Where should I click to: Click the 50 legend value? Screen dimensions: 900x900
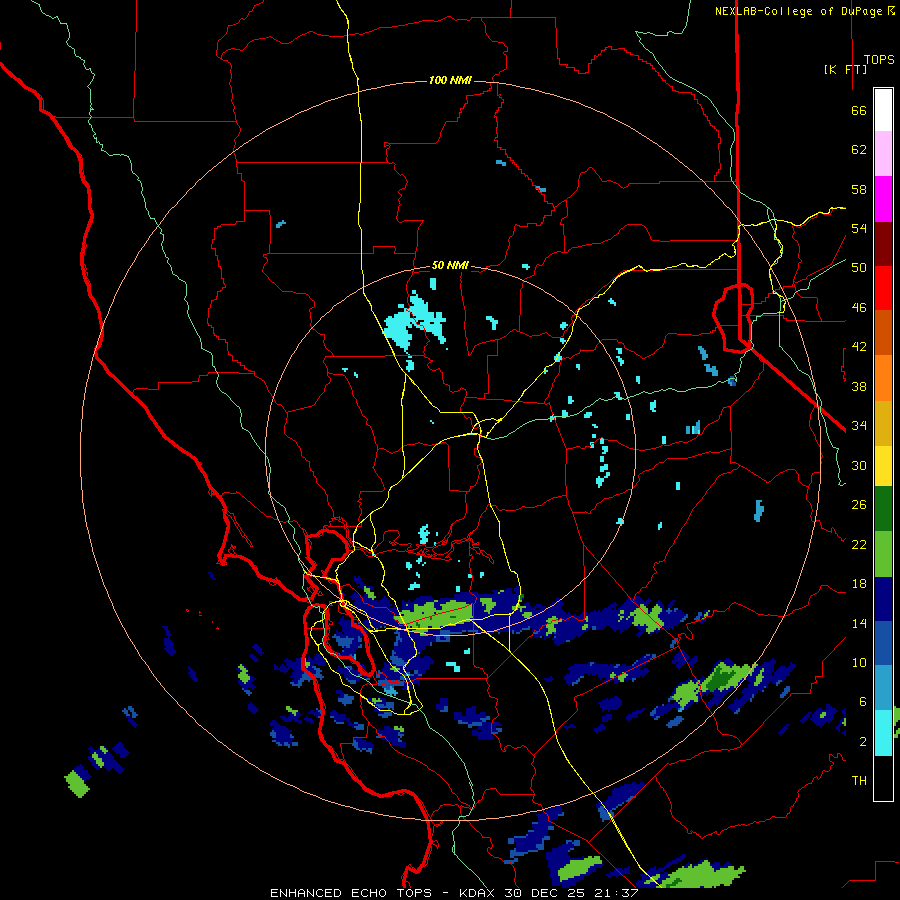(859, 268)
